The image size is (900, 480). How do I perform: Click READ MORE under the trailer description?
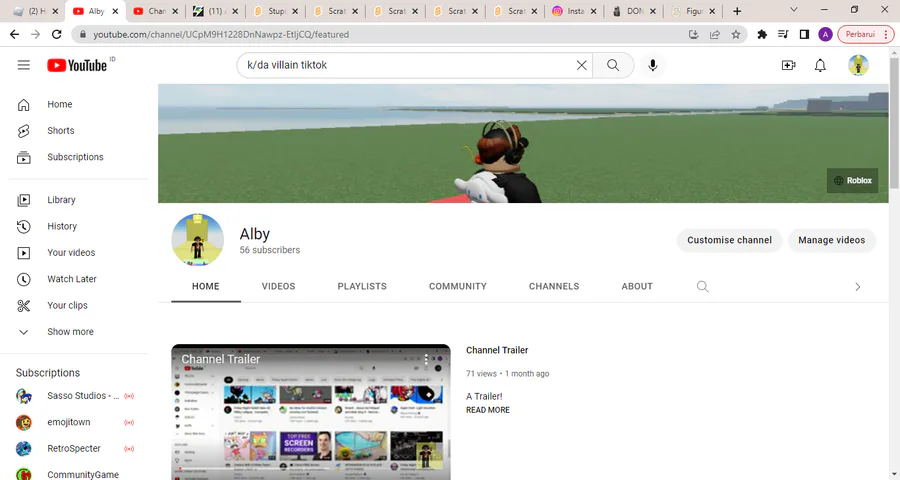[488, 410]
